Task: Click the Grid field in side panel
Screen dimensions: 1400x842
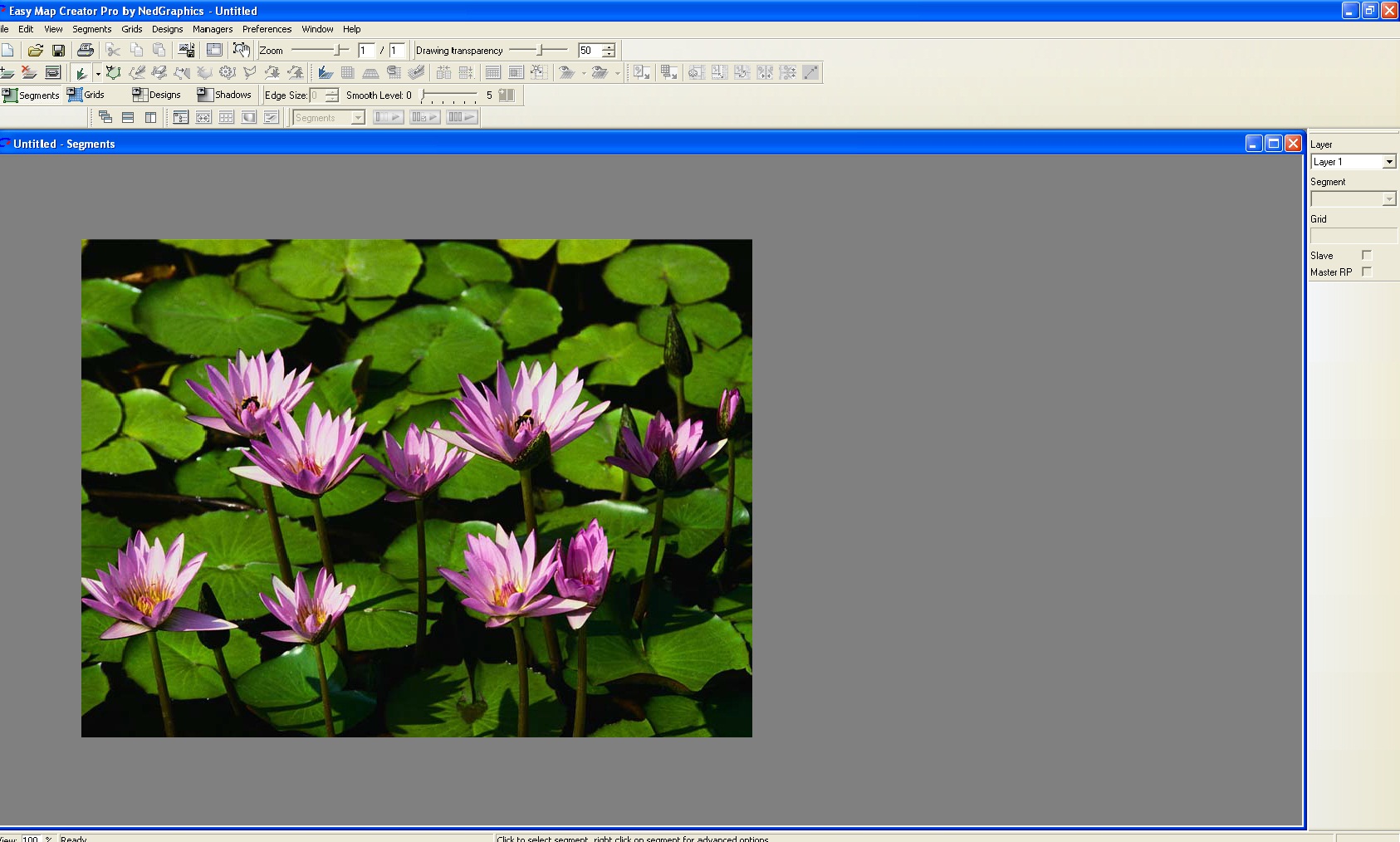Action: click(1353, 236)
